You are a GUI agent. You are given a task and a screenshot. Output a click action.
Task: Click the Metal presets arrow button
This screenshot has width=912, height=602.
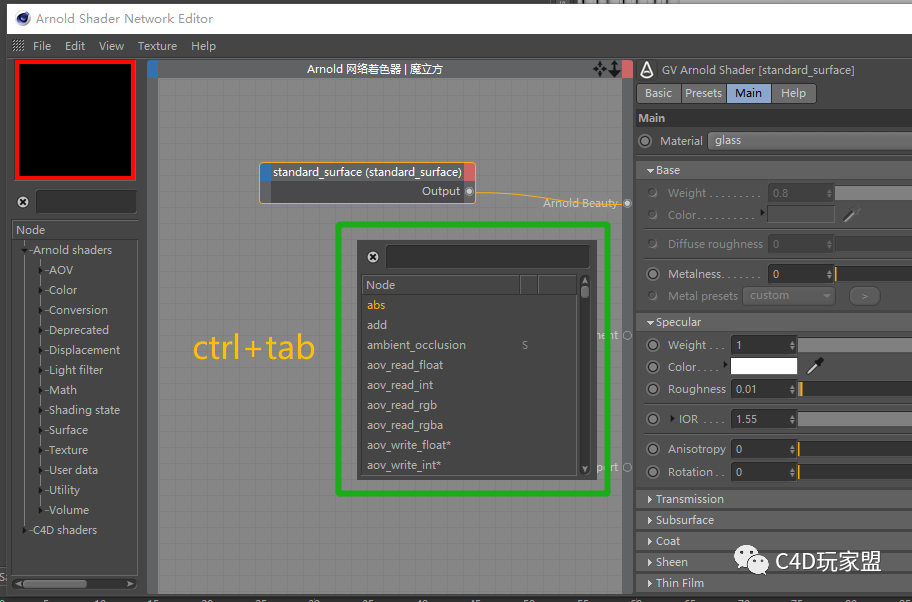(x=864, y=296)
